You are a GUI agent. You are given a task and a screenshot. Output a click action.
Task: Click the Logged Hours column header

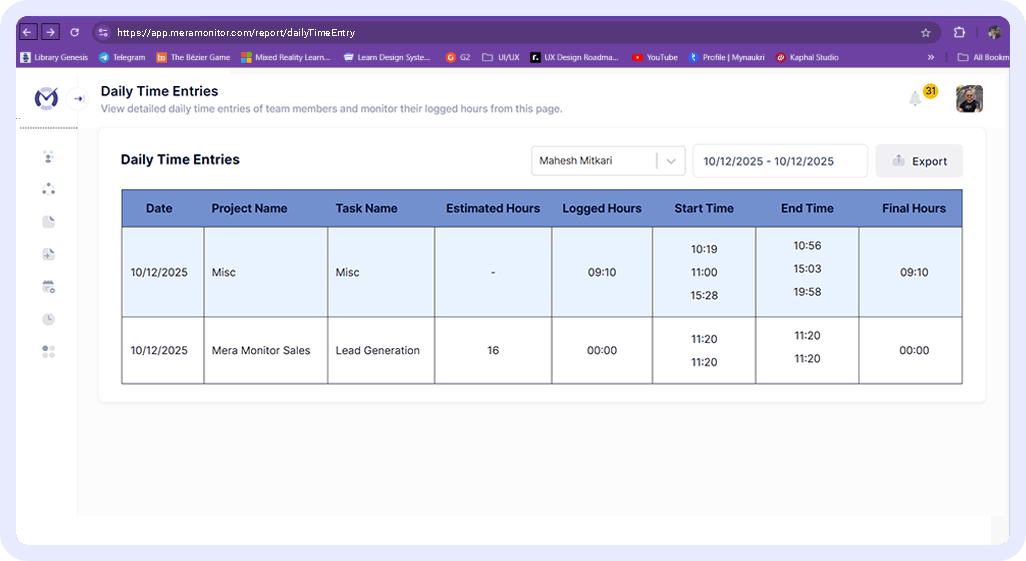click(x=601, y=209)
